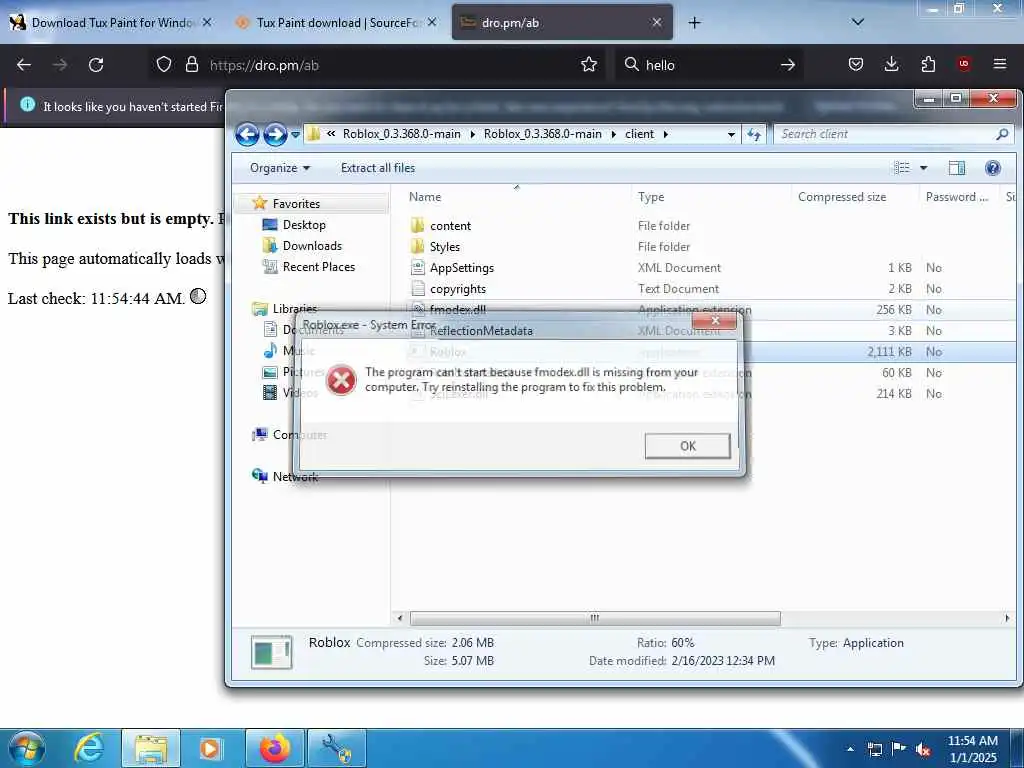The height and width of the screenshot is (768, 1024).
Task: Show hidden tray icons arrow
Action: [850, 749]
